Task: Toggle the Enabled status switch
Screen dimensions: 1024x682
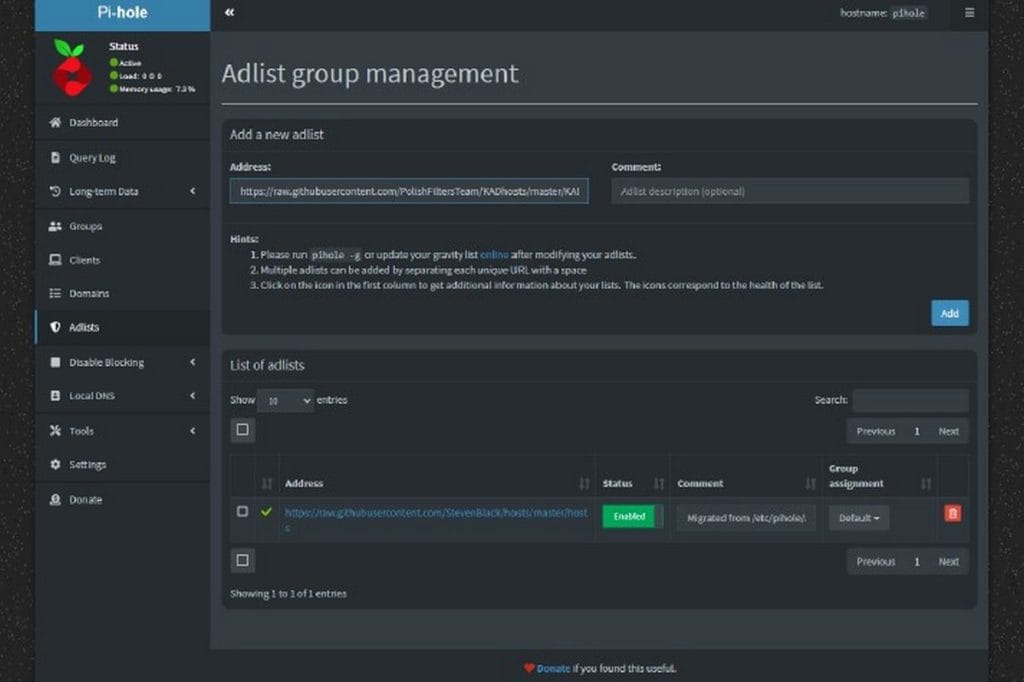Action: 632,516
